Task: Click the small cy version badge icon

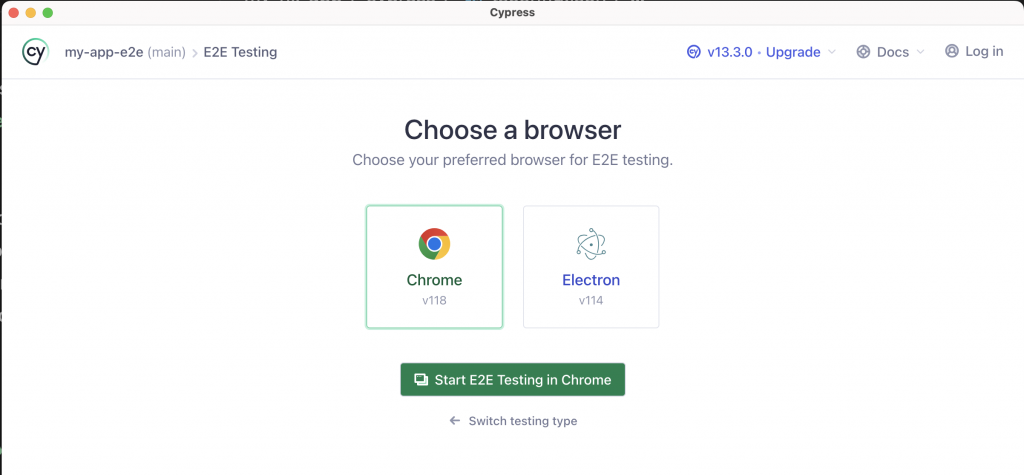Action: (694, 52)
